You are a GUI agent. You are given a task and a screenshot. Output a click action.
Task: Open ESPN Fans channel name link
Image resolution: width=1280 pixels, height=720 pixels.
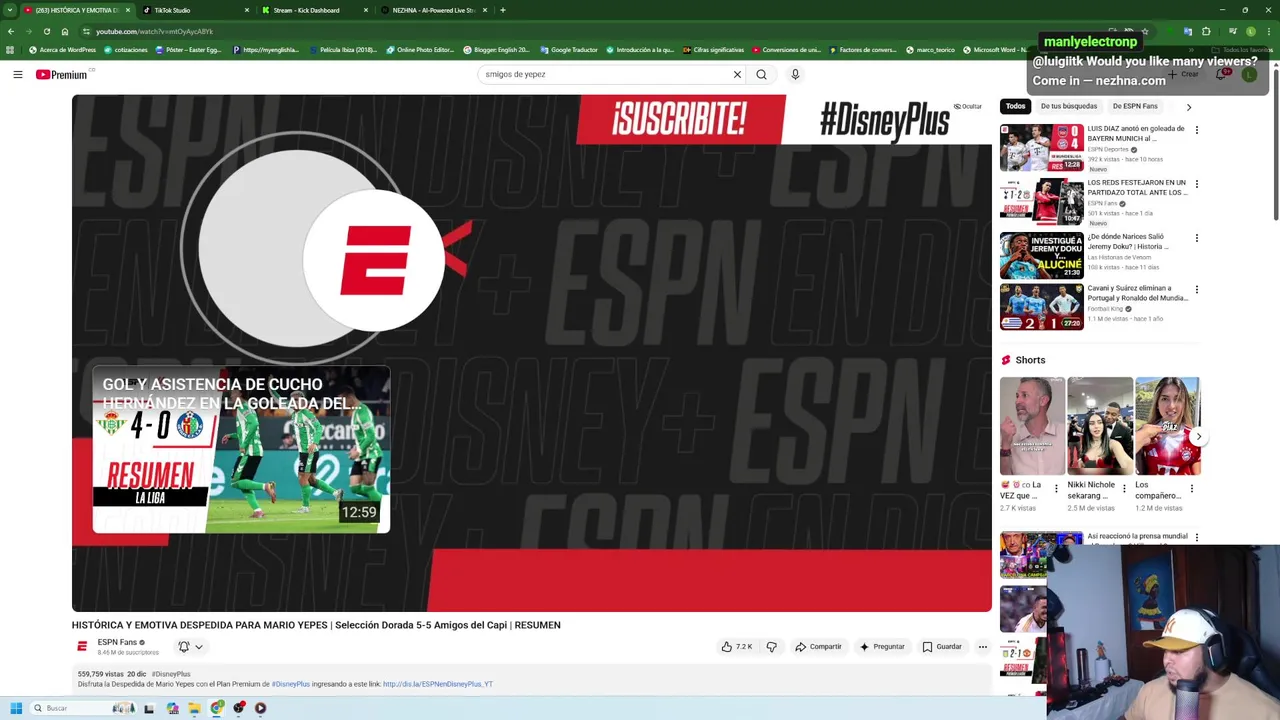117,642
